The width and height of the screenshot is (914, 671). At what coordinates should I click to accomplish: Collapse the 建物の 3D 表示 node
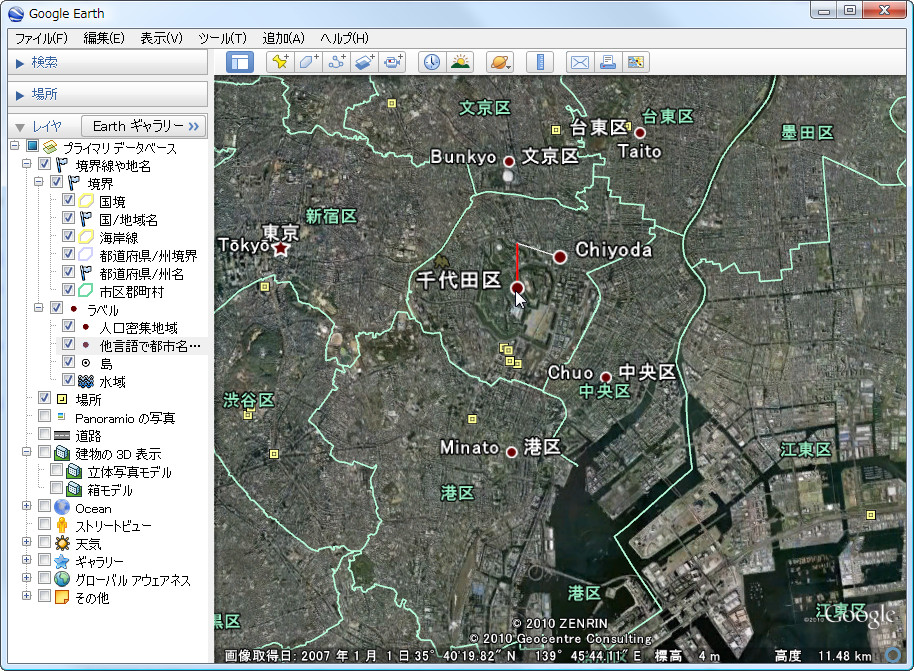pyautogui.click(x=27, y=452)
